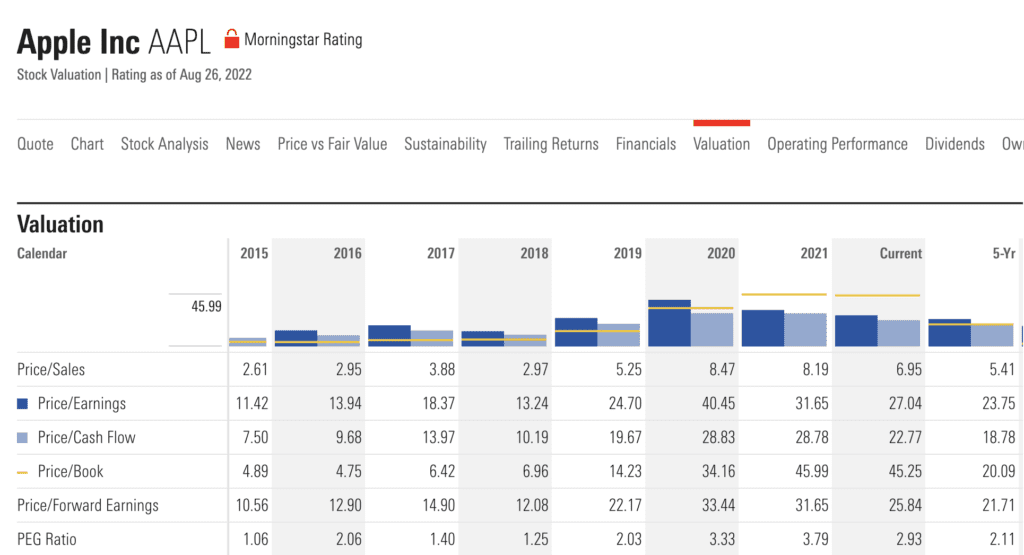Image resolution: width=1024 pixels, height=555 pixels.
Task: Click the yellow Price/Book legend line
Action: point(22,472)
